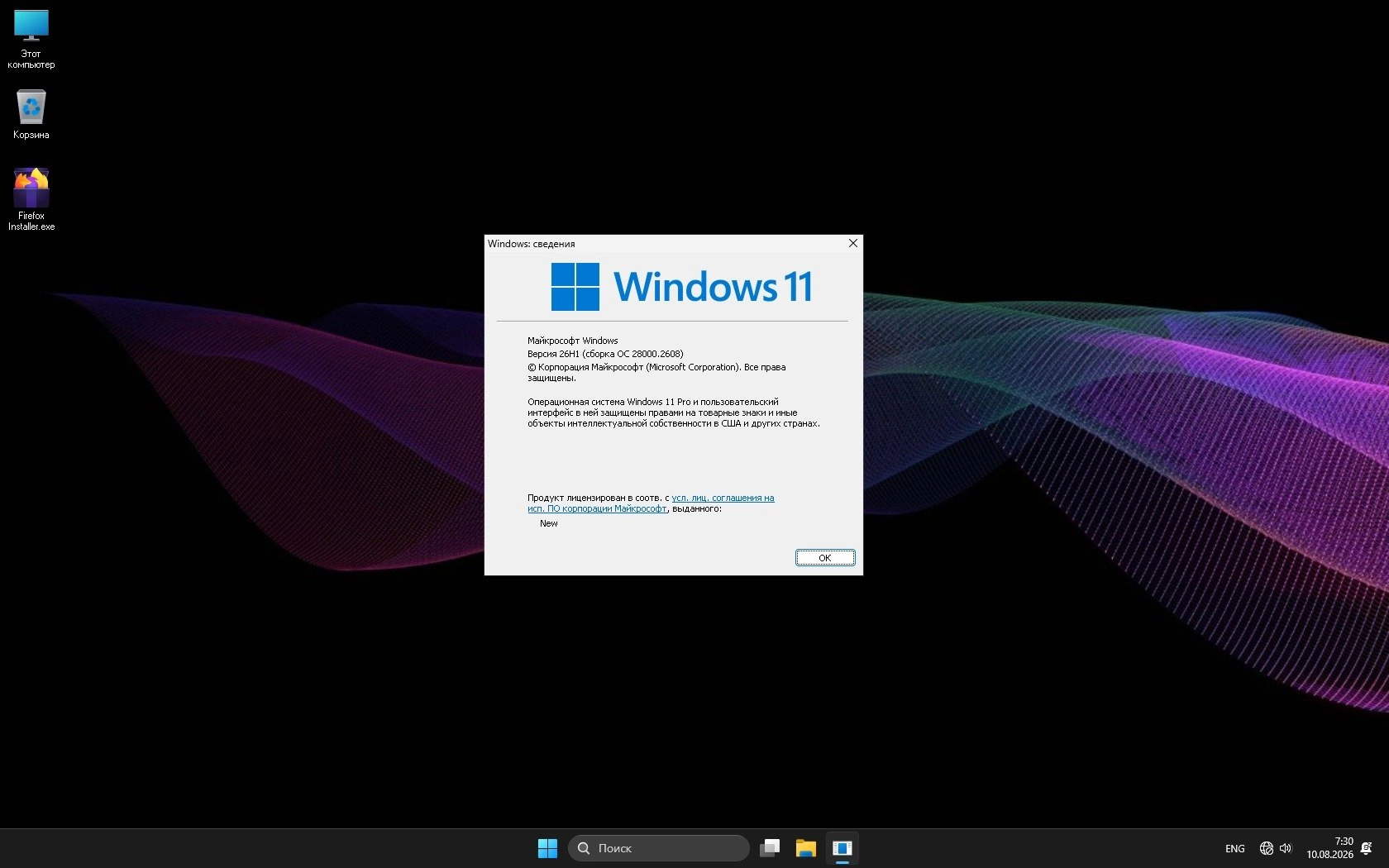The height and width of the screenshot is (868, 1389).
Task: Open the network status tray icon
Action: (1266, 848)
